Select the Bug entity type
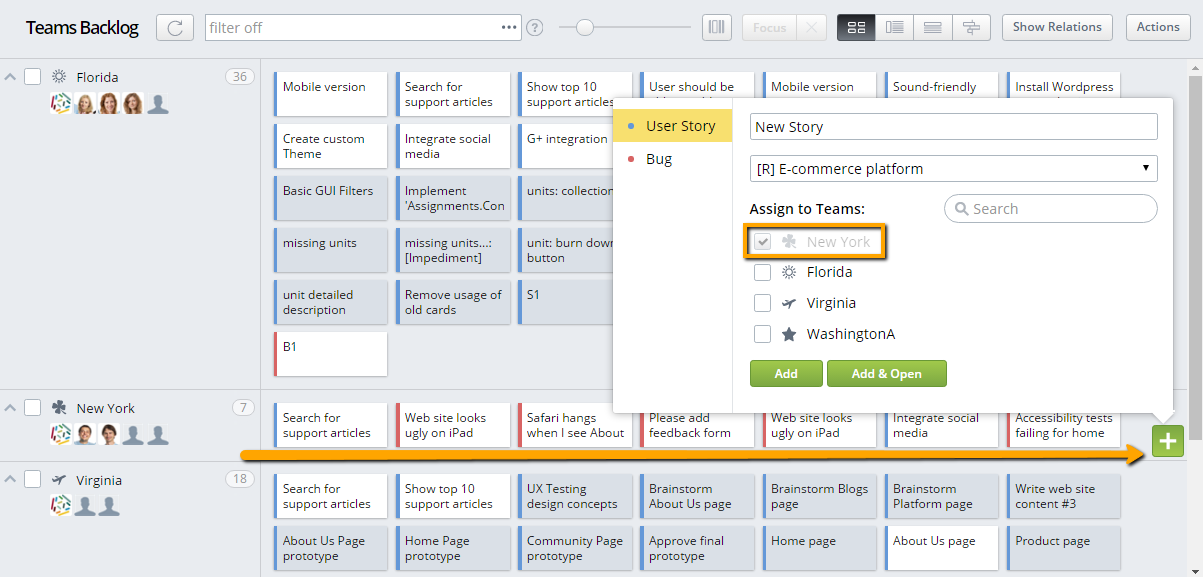Screen dimensions: 1203x577 point(658,158)
